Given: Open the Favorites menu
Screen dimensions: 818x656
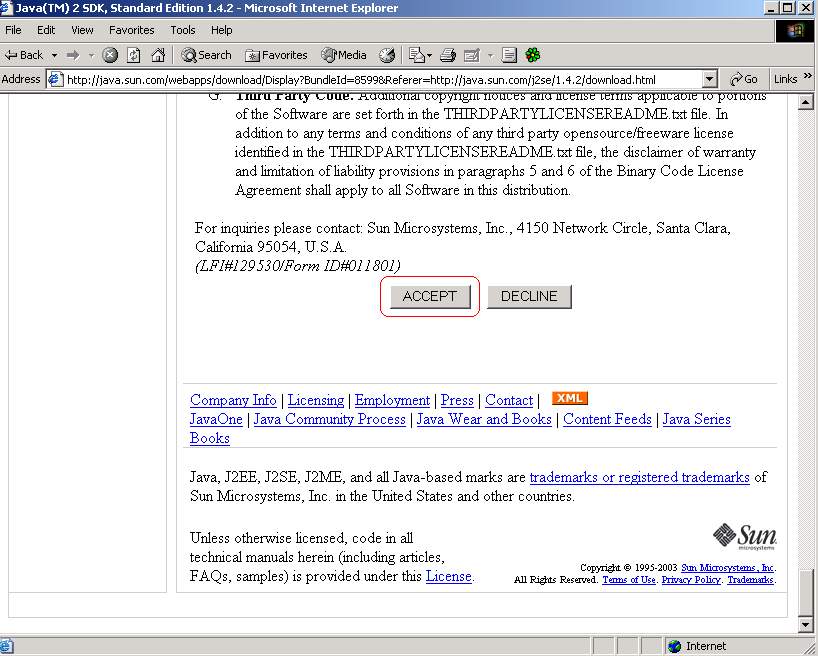Looking at the screenshot, I should [131, 30].
